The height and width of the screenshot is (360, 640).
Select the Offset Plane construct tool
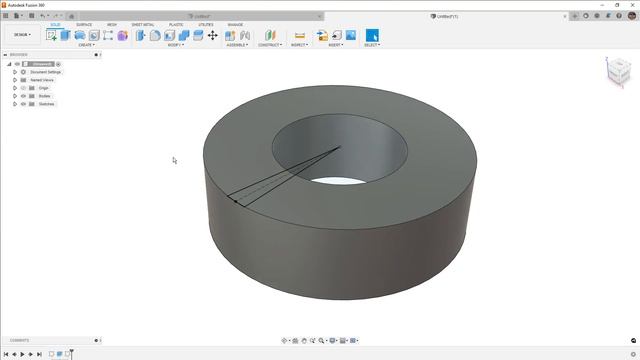coord(270,36)
